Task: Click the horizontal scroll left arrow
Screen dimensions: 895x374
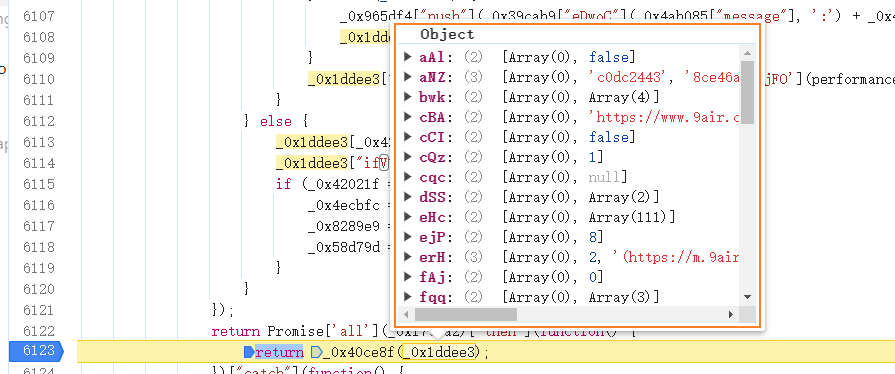Action: pos(406,314)
